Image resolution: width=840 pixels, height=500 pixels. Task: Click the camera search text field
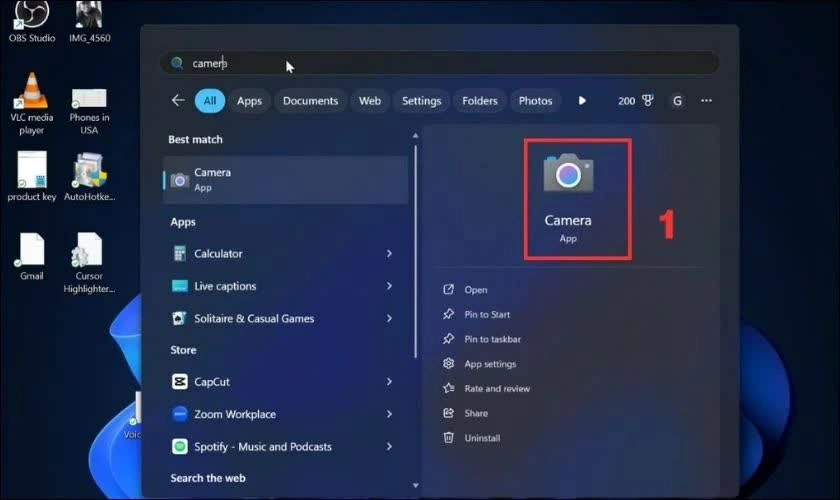tap(439, 63)
